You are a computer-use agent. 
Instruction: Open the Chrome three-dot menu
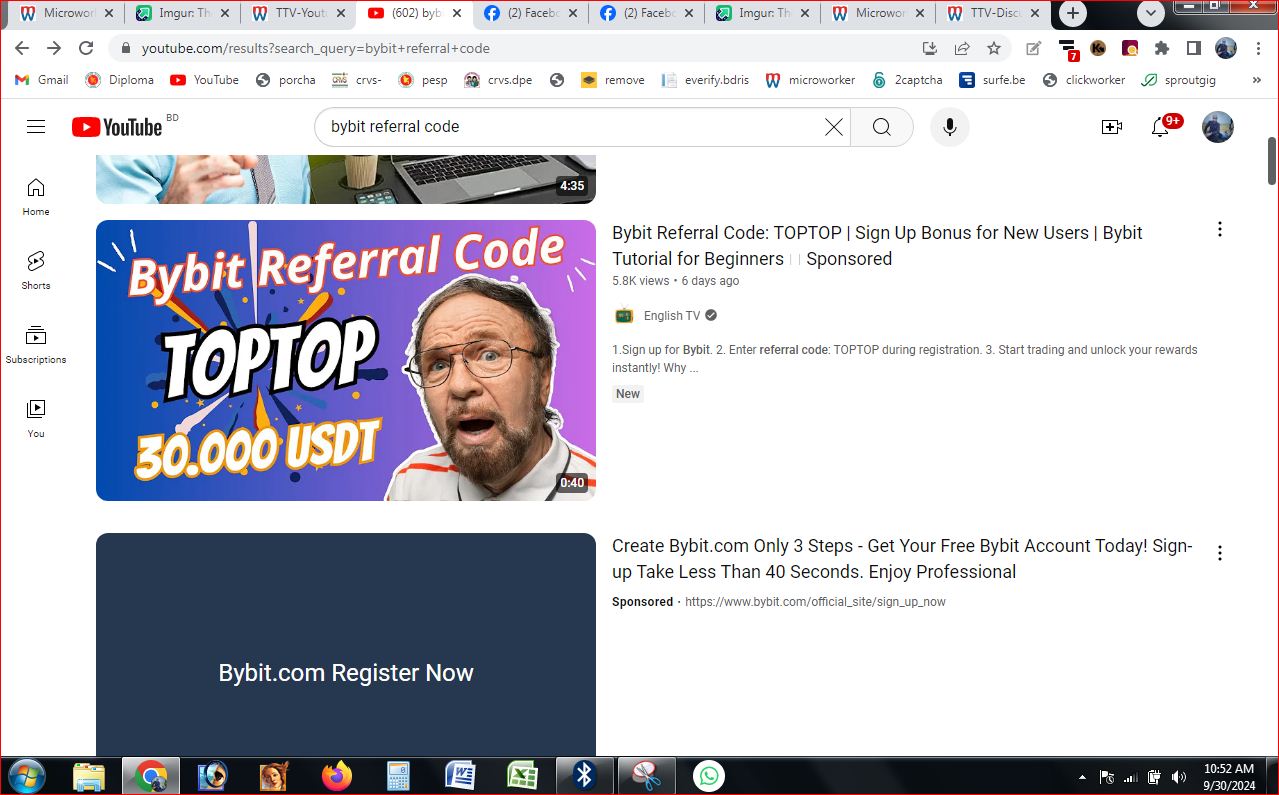point(1257,48)
